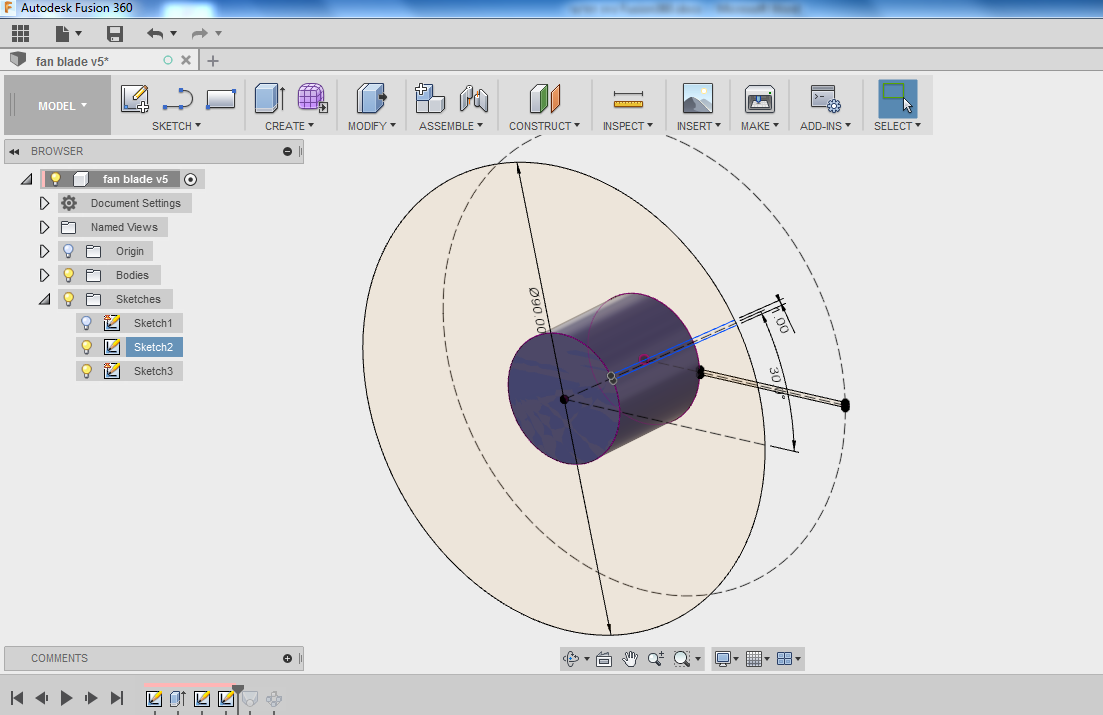Screen dimensions: 1103x715
Task: Expand the Origin folder
Action: tap(44, 251)
